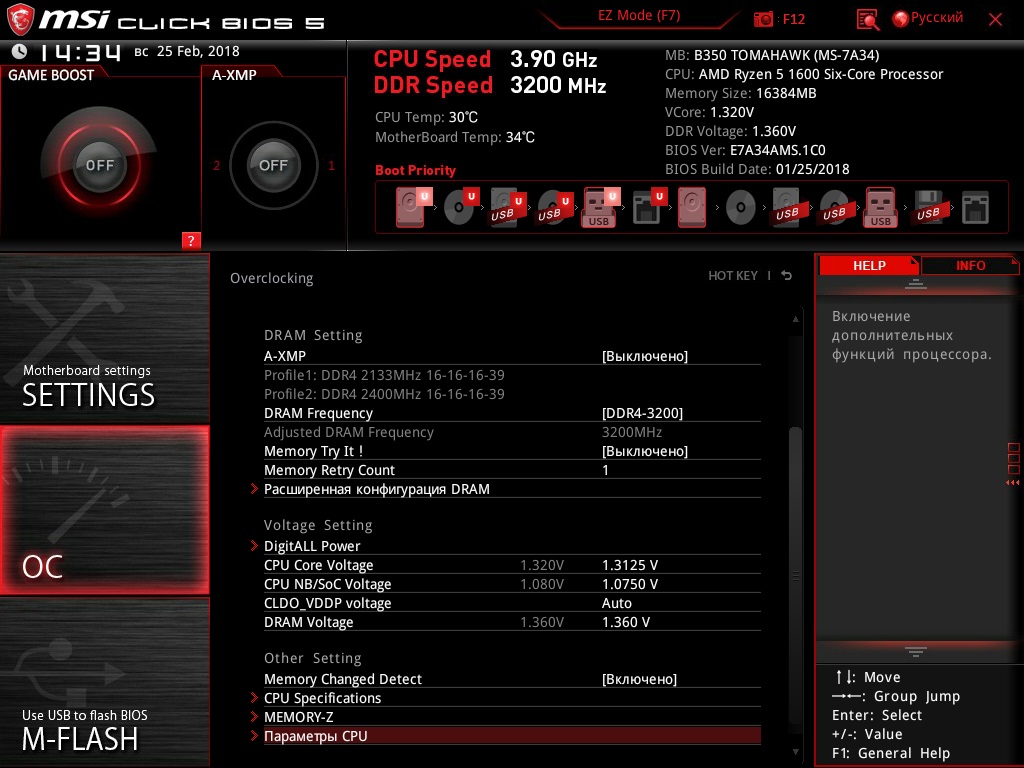Open the BIOS search magnifier icon
1024x768 pixels.
coord(867,20)
